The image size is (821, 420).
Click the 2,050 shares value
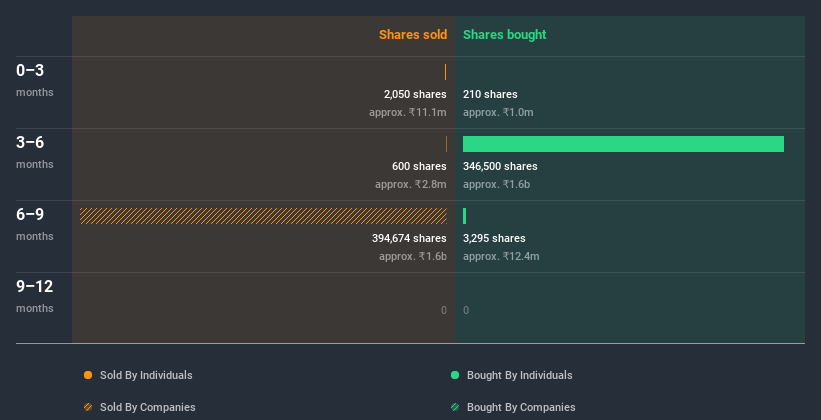pyautogui.click(x=415, y=94)
